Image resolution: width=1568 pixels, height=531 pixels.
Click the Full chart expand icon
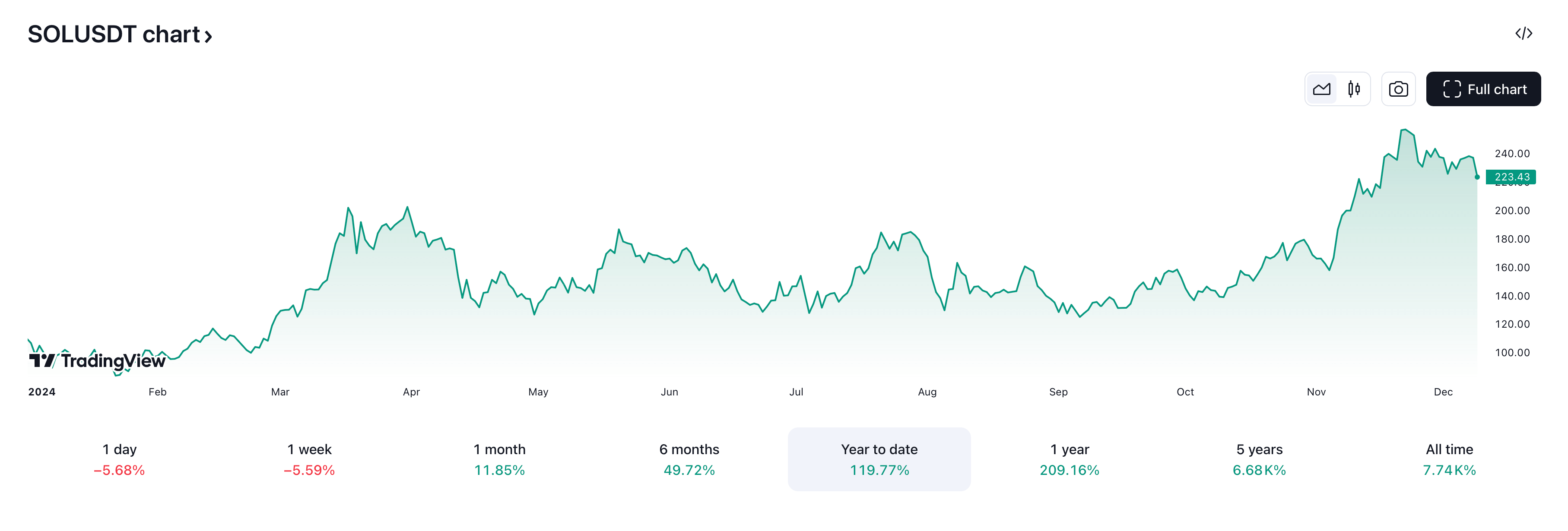coord(1452,89)
